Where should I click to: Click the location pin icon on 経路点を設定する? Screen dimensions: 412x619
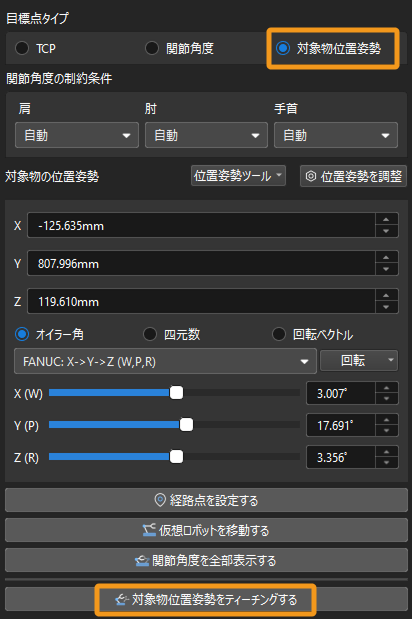point(160,500)
